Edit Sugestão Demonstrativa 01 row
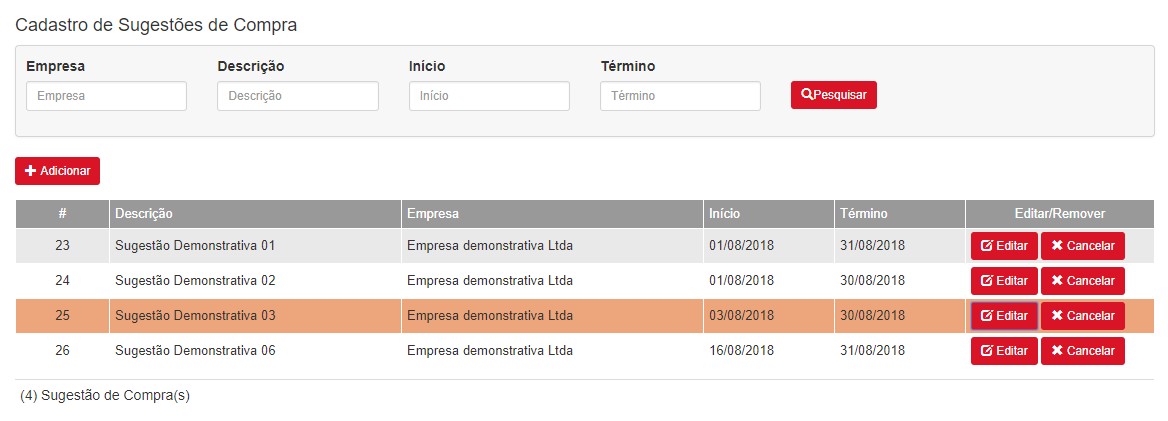 1004,246
